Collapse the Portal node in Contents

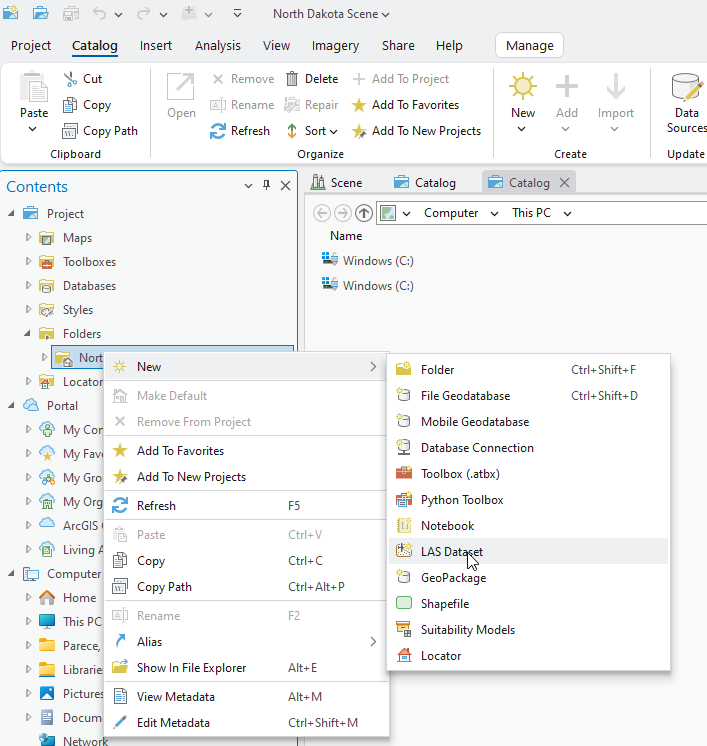point(11,405)
